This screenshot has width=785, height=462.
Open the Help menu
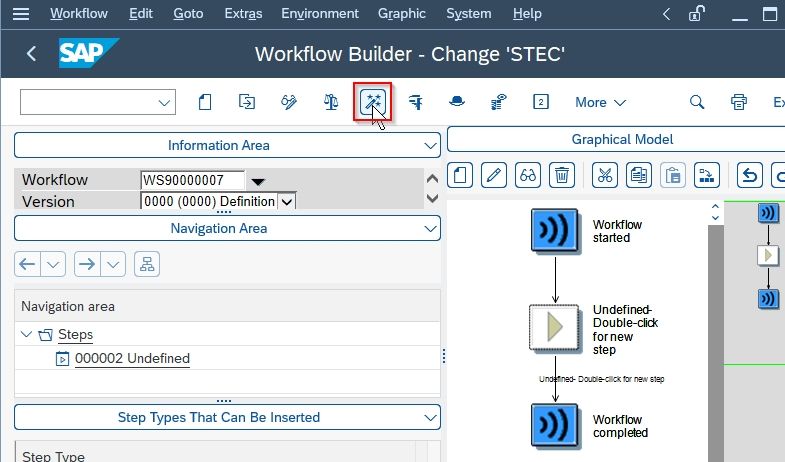point(527,14)
